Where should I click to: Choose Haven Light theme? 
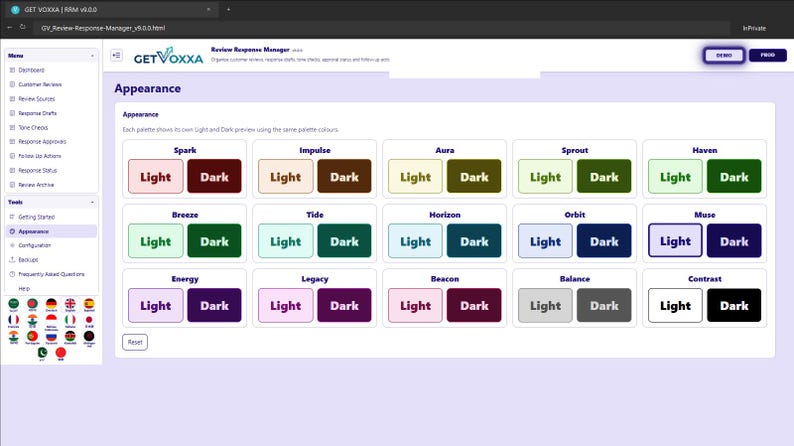pos(675,176)
